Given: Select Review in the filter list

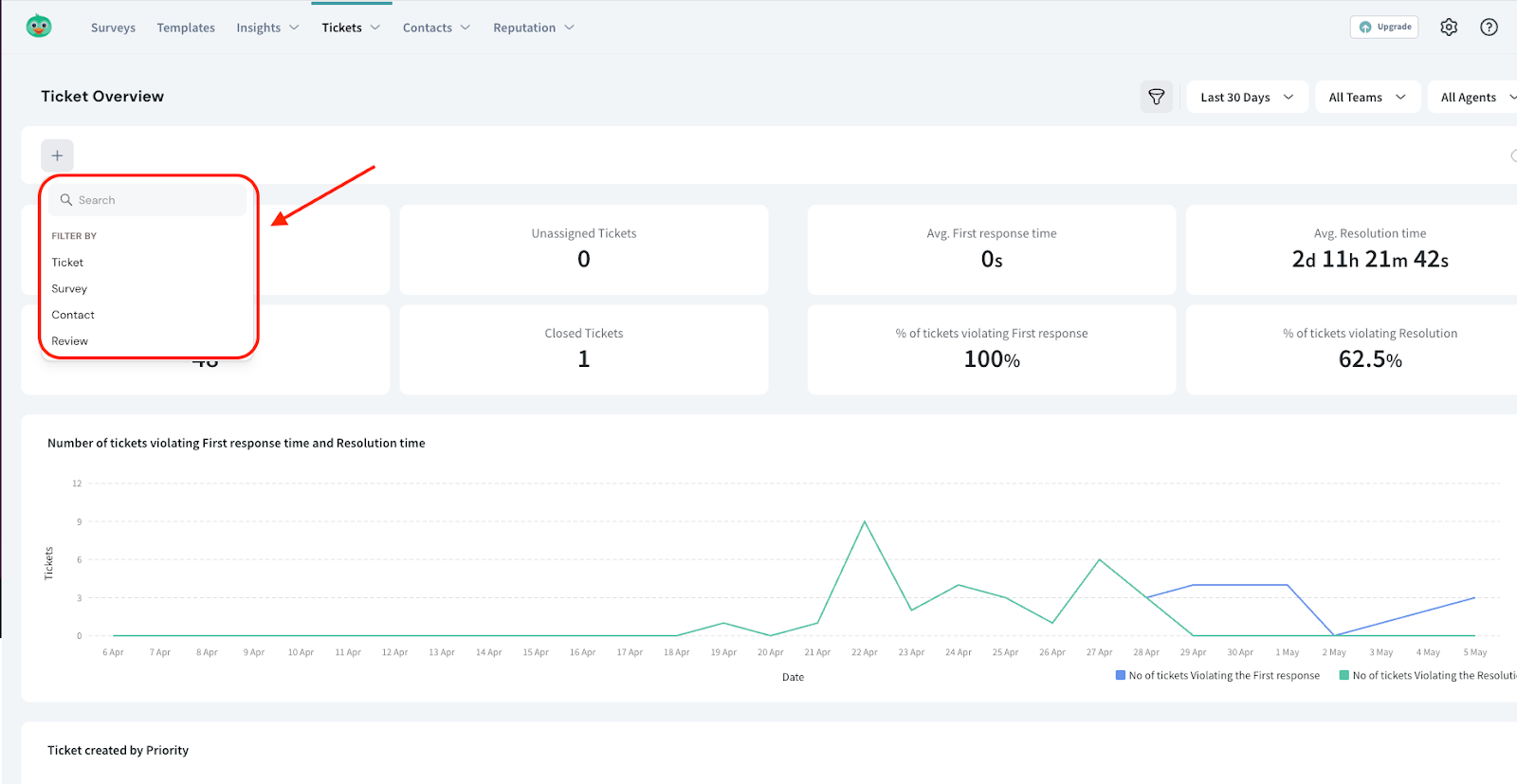Looking at the screenshot, I should tap(70, 341).
